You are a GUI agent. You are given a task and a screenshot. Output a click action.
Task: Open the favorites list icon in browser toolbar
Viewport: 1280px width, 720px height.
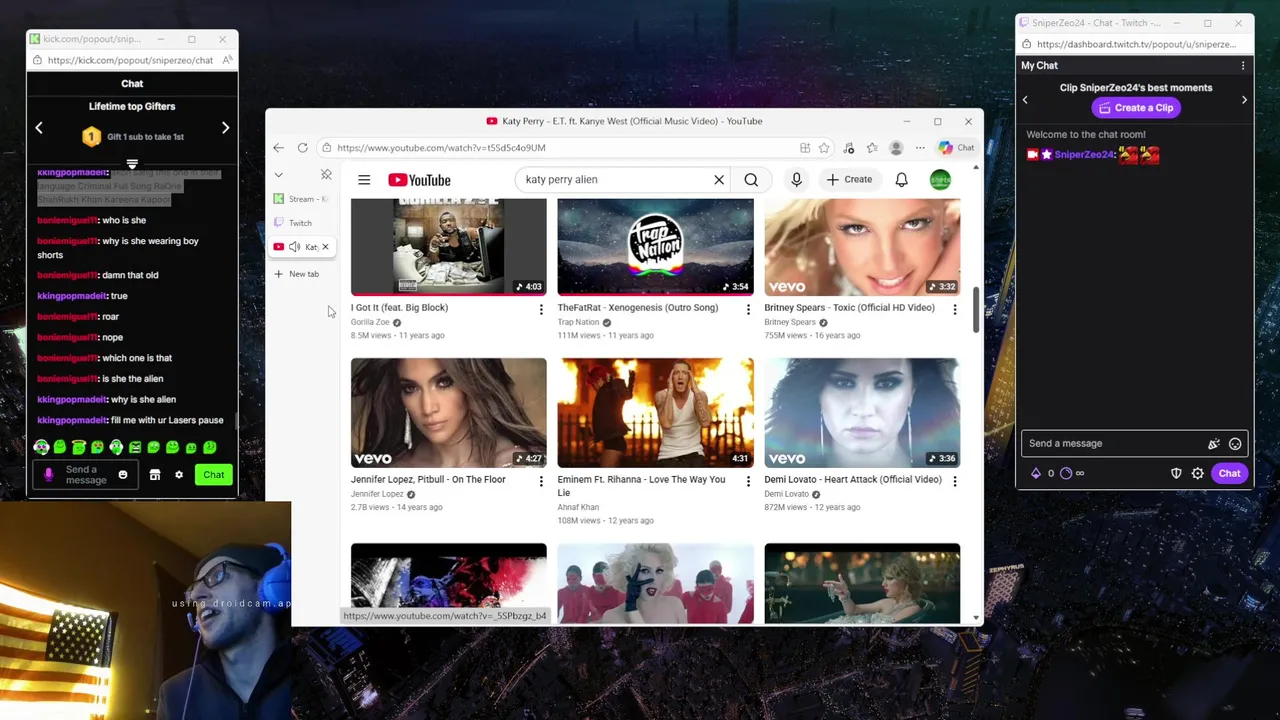coord(872,148)
